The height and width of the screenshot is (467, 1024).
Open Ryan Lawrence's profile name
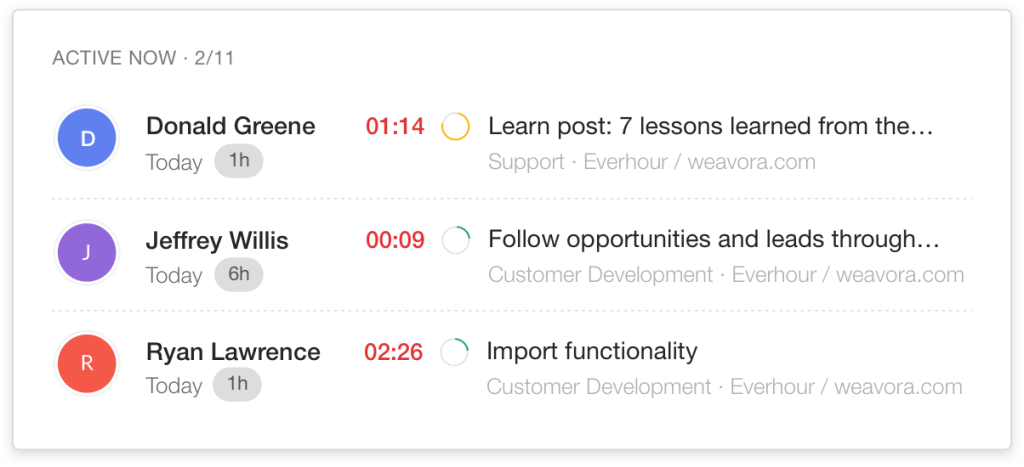[x=233, y=352]
